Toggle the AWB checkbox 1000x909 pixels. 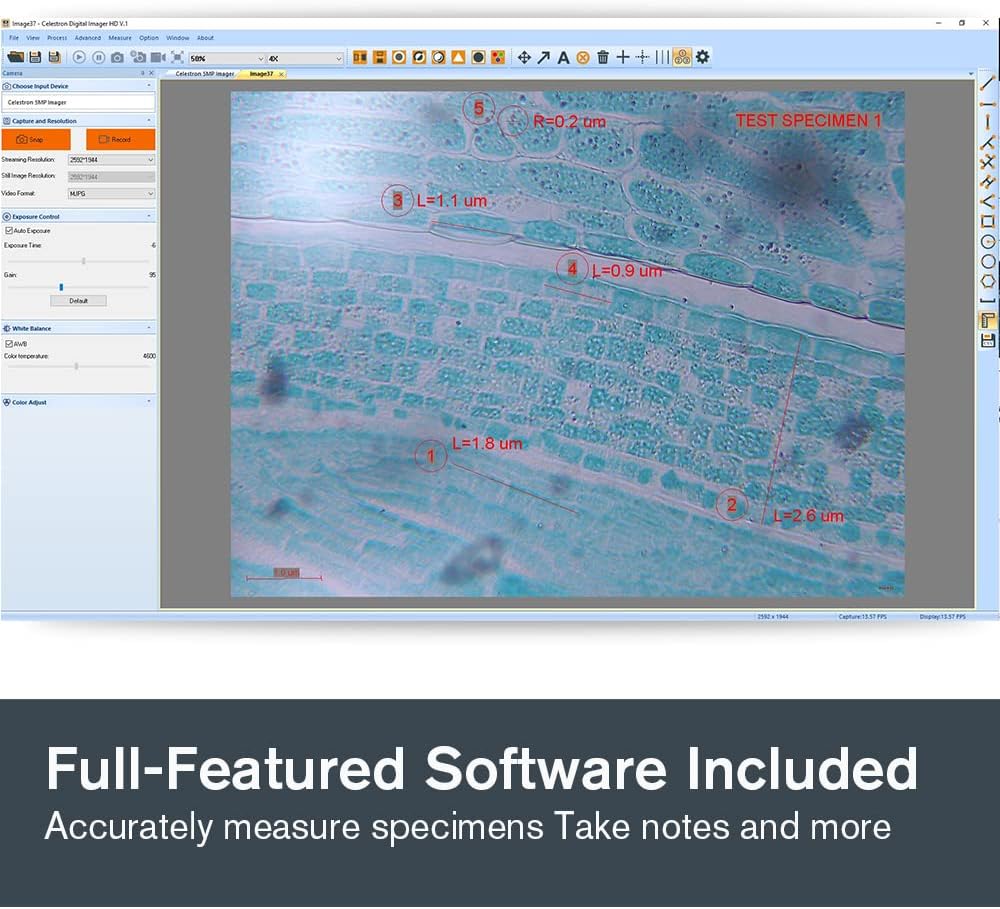(9, 343)
